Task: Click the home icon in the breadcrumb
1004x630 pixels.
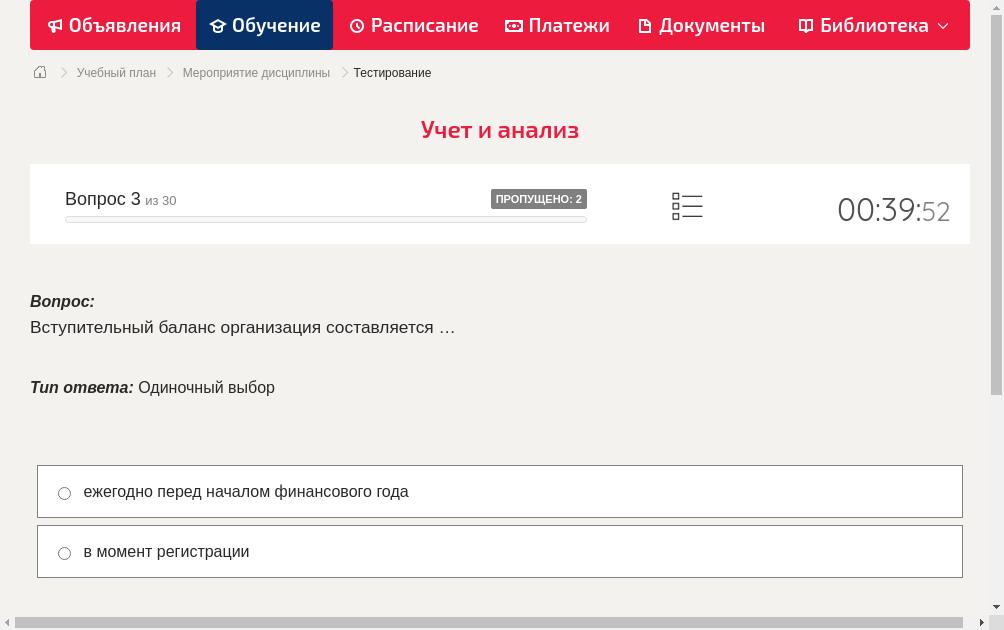Action: (39, 72)
